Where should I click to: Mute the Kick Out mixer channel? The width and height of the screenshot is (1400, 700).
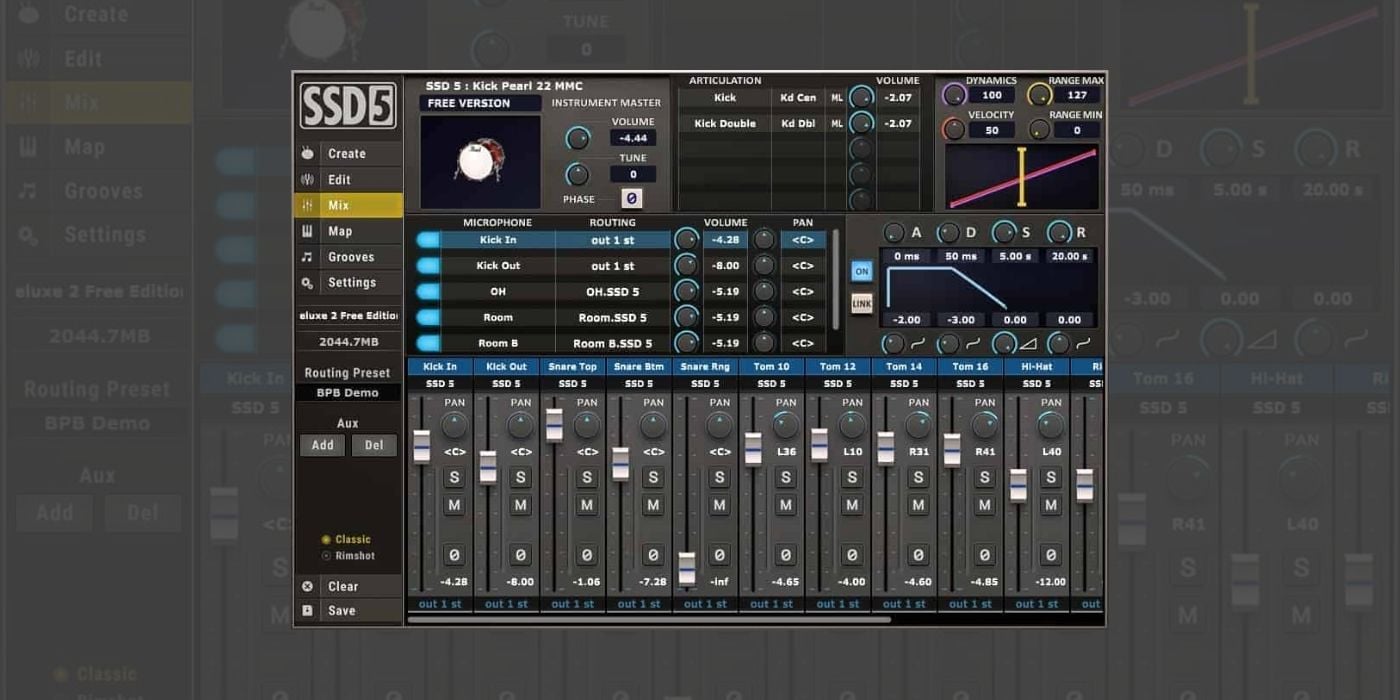(x=520, y=506)
